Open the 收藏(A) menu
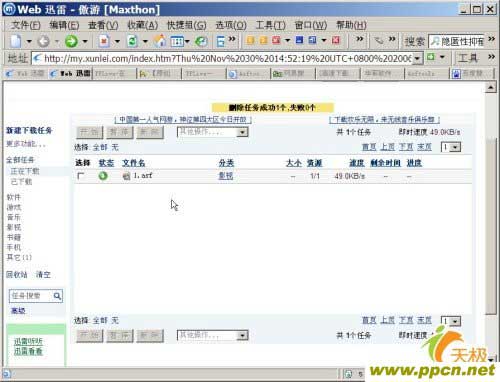 pyautogui.click(x=142, y=25)
